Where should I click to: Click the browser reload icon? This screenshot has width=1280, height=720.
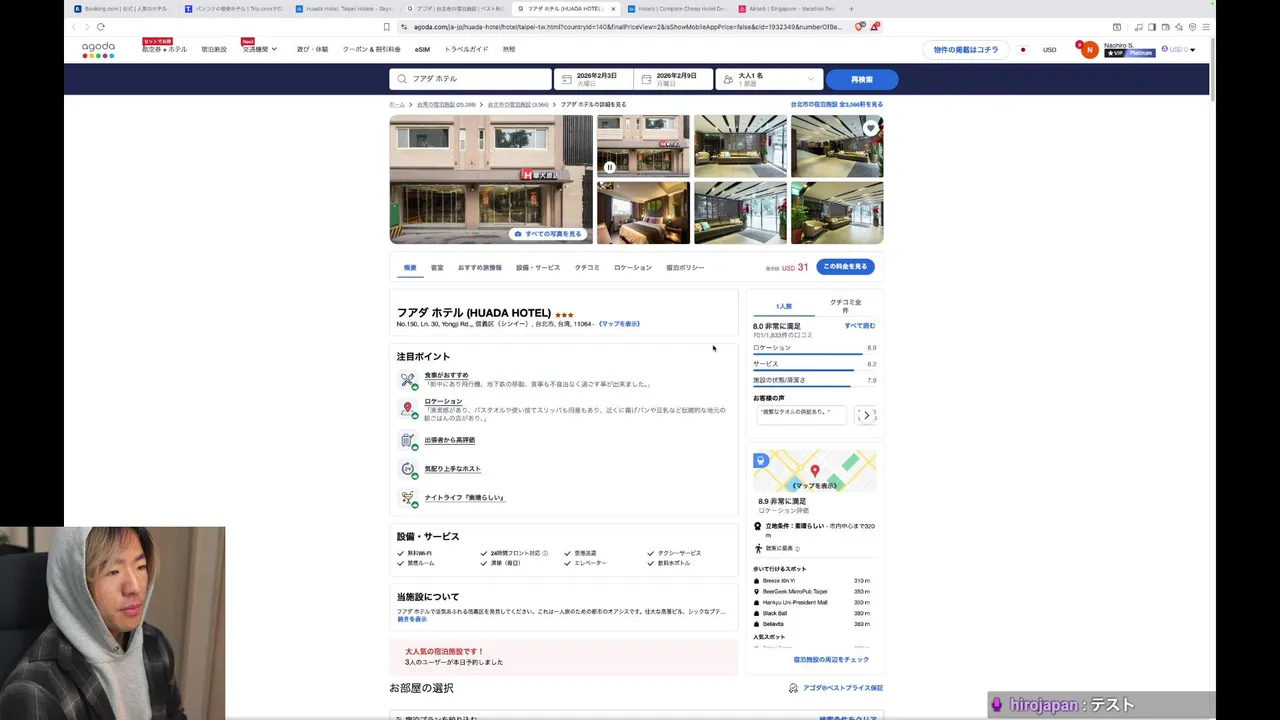point(101,27)
